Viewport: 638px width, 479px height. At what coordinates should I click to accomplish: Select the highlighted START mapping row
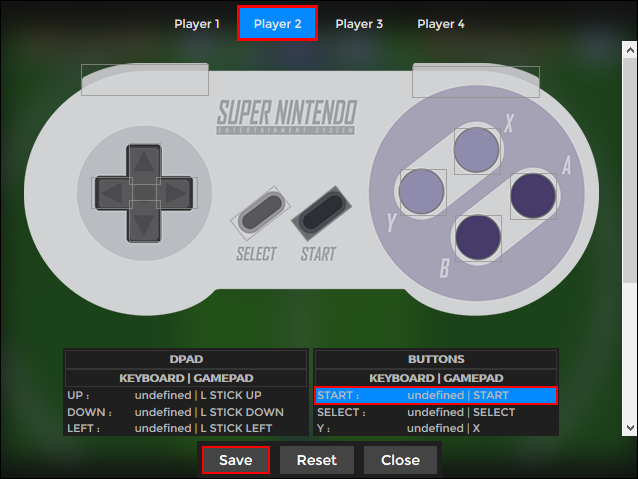[x=436, y=395]
